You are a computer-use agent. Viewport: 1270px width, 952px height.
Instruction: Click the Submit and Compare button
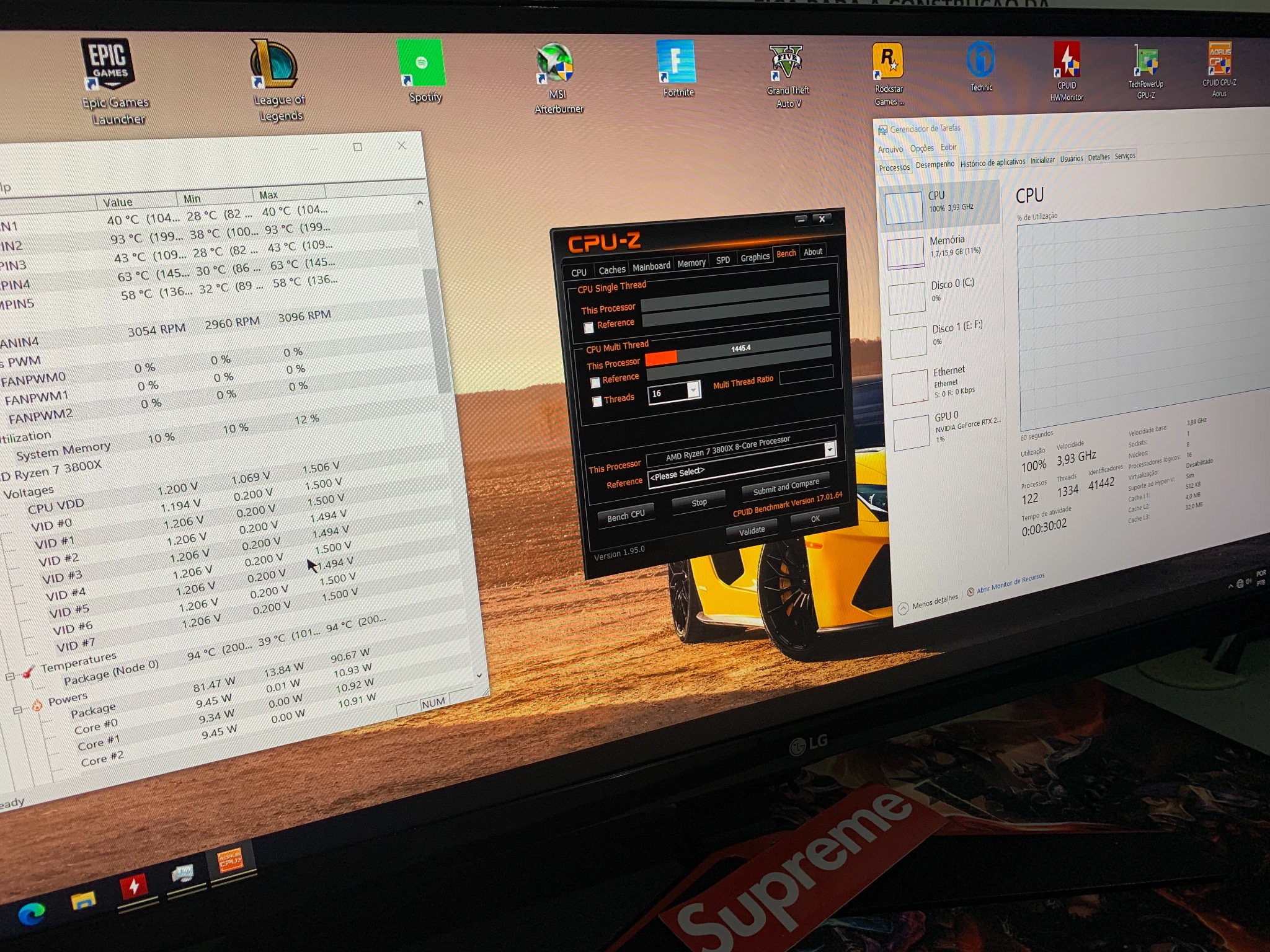click(x=786, y=487)
